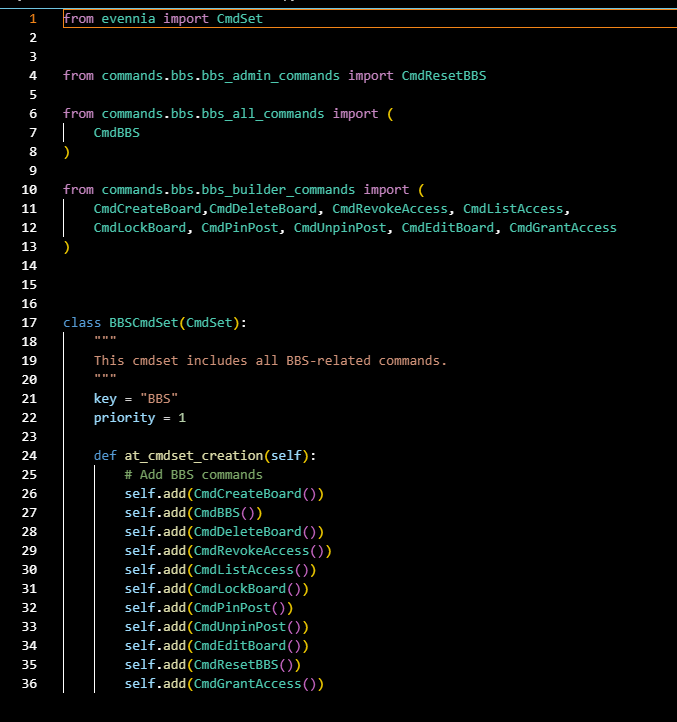Image resolution: width=677 pixels, height=722 pixels.
Task: Click the at_cmdset_creation method name
Action: point(193,455)
